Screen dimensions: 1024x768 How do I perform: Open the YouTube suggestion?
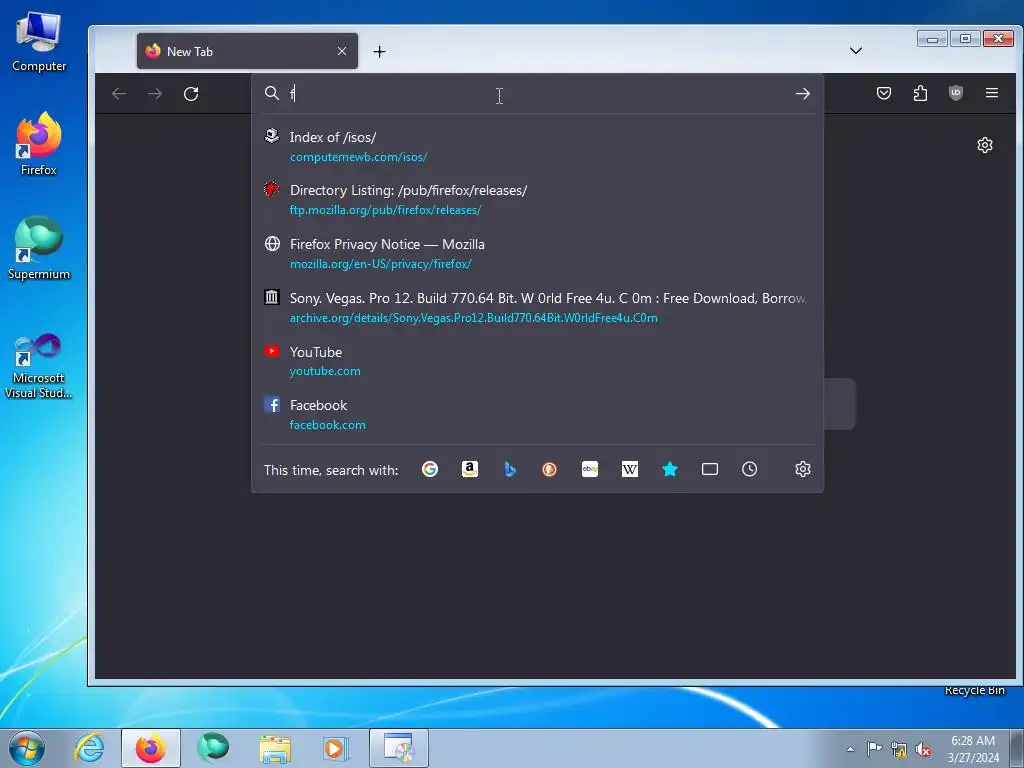tap(537, 361)
